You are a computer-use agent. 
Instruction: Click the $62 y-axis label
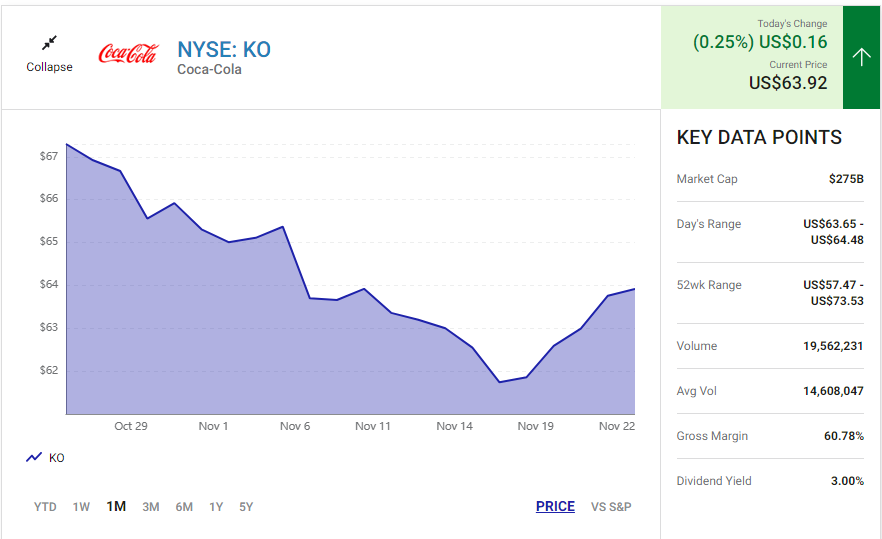tap(49, 370)
